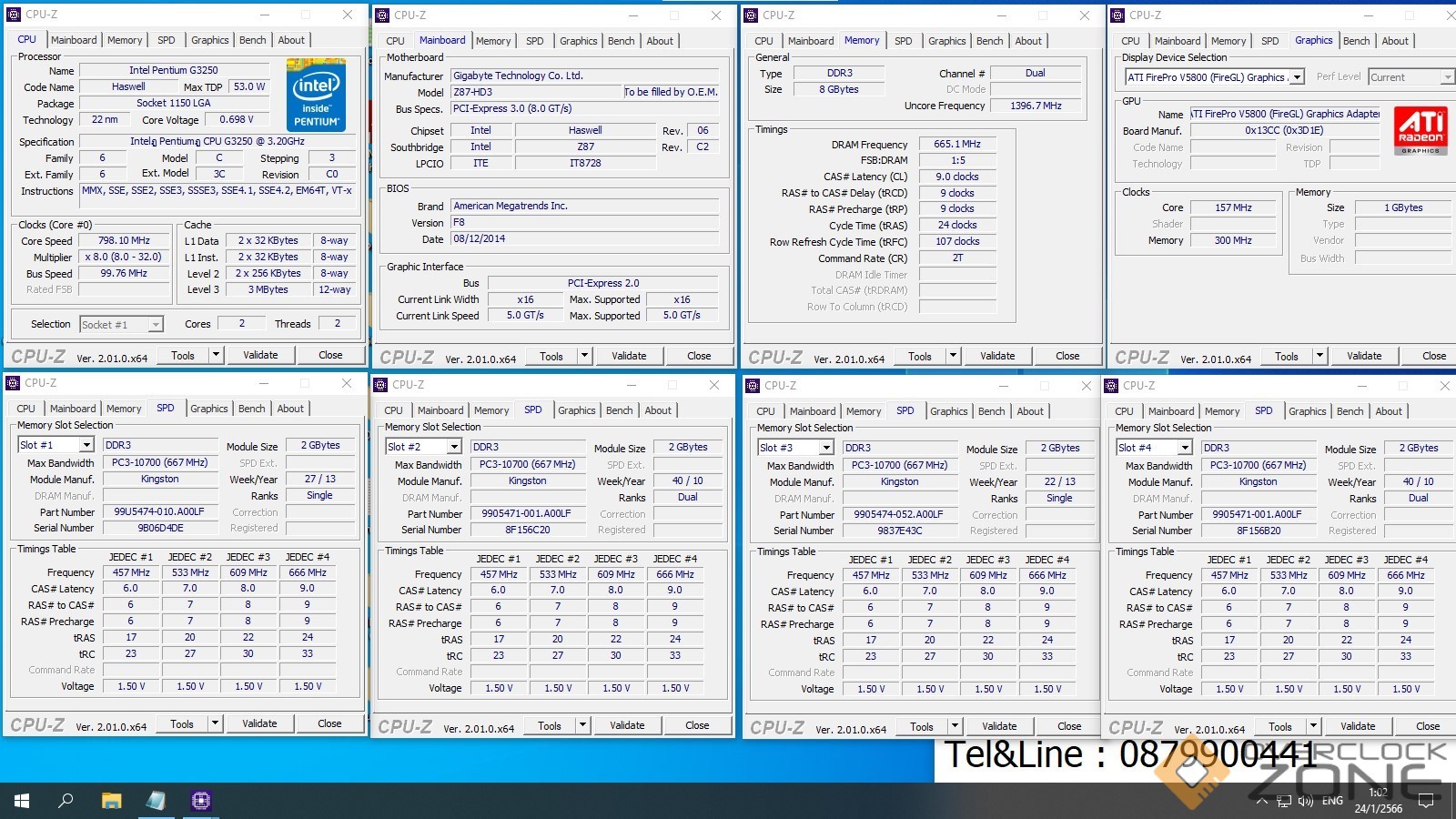The image size is (1456, 819).
Task: Expand the ATI FirePro V5800 display device dropdown
Action: pyautogui.click(x=1297, y=77)
